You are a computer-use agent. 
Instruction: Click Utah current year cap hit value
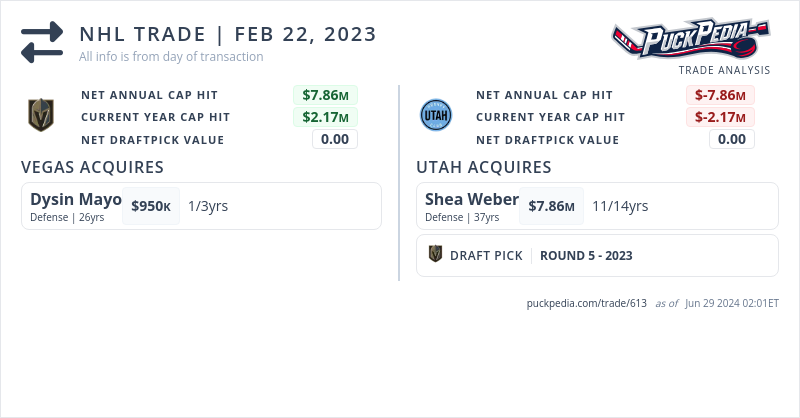click(x=720, y=117)
